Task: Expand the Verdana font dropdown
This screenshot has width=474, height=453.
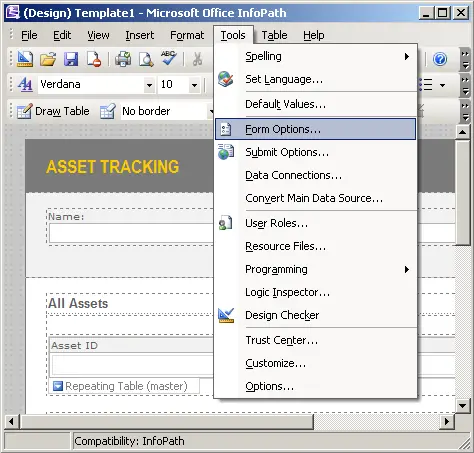Action: (149, 85)
